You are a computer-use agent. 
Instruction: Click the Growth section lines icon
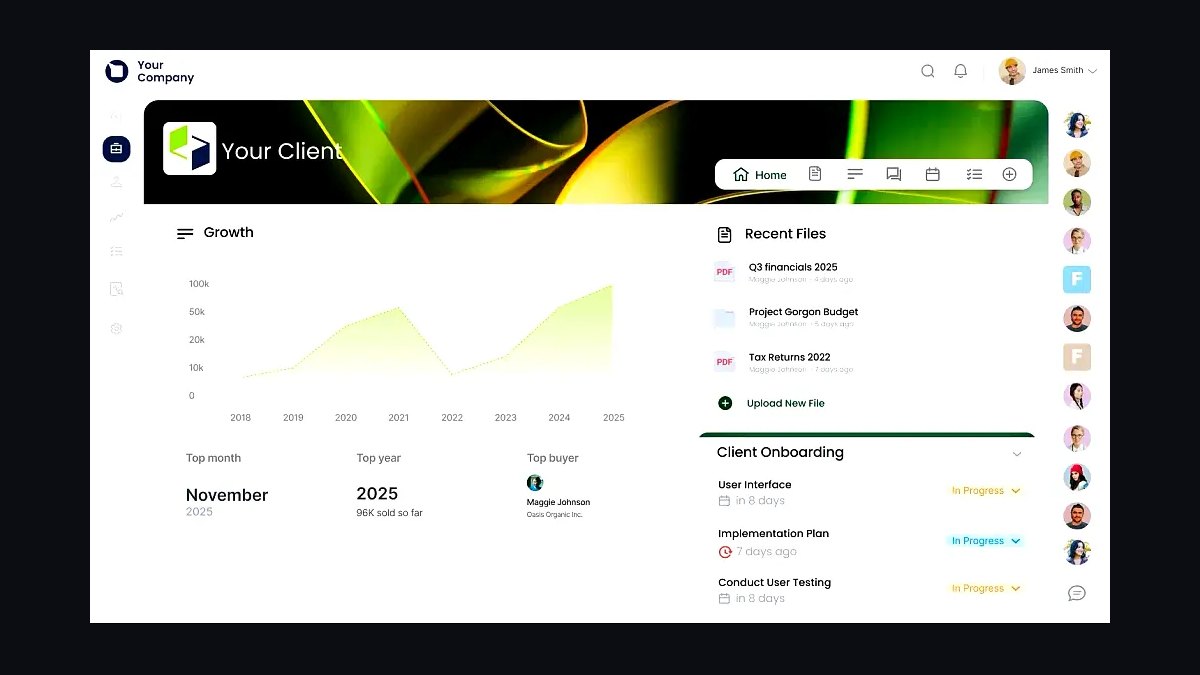pos(185,233)
